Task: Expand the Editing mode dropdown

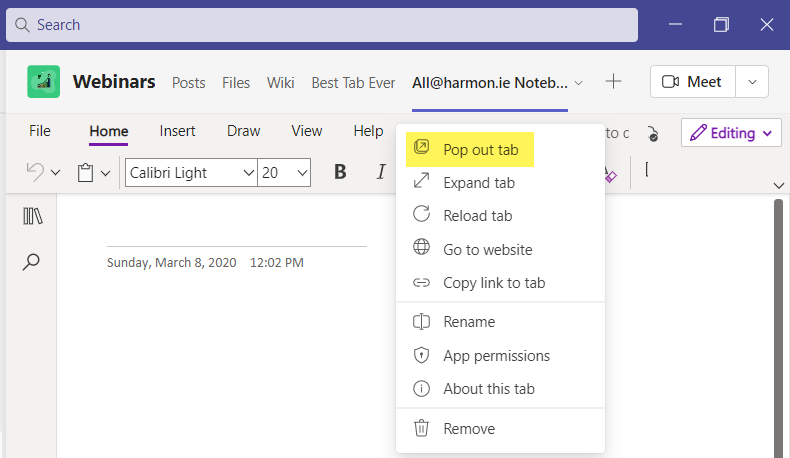Action: [x=731, y=133]
